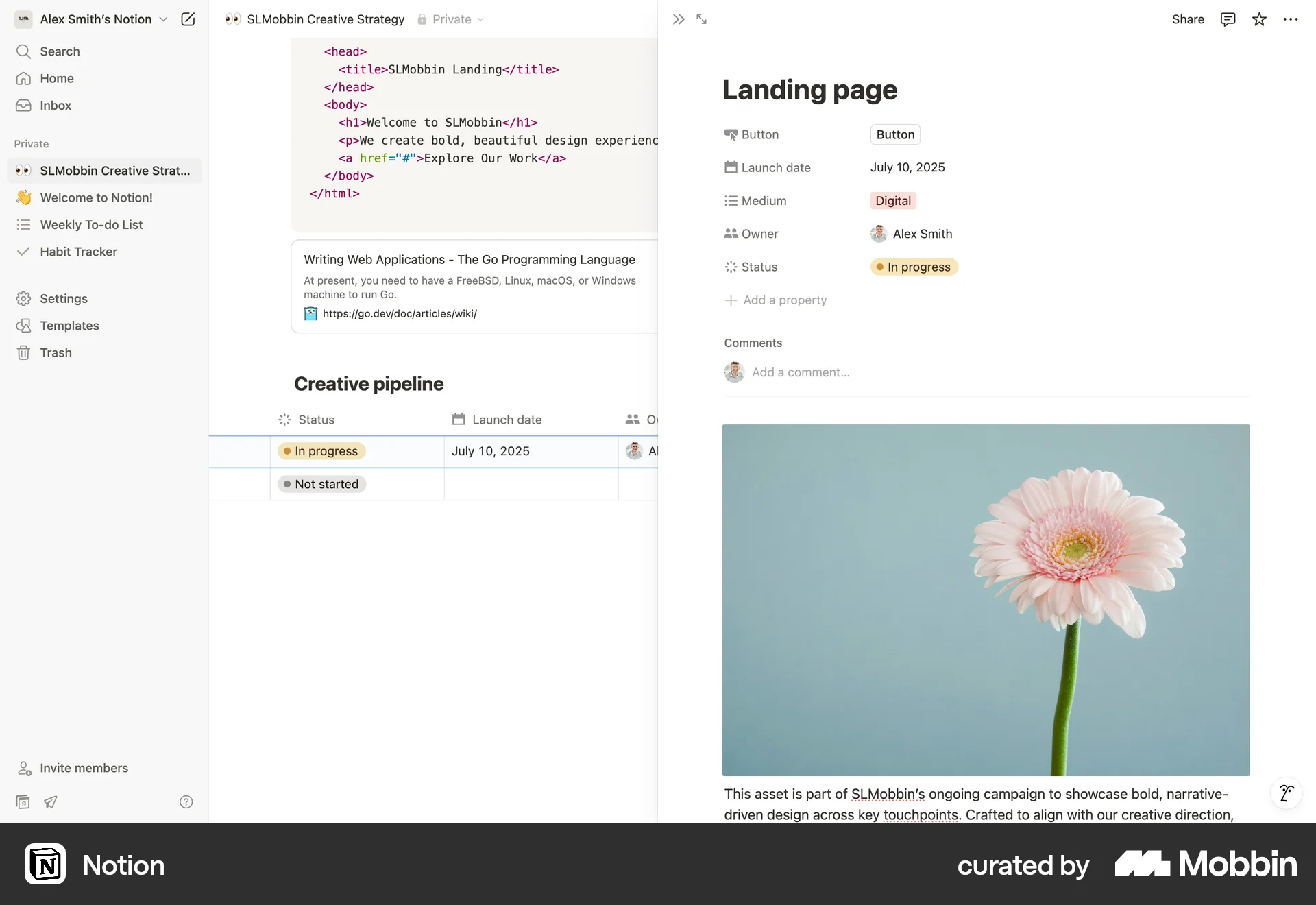Open help via the question mark icon
This screenshot has height=905, width=1316.
pyautogui.click(x=186, y=801)
